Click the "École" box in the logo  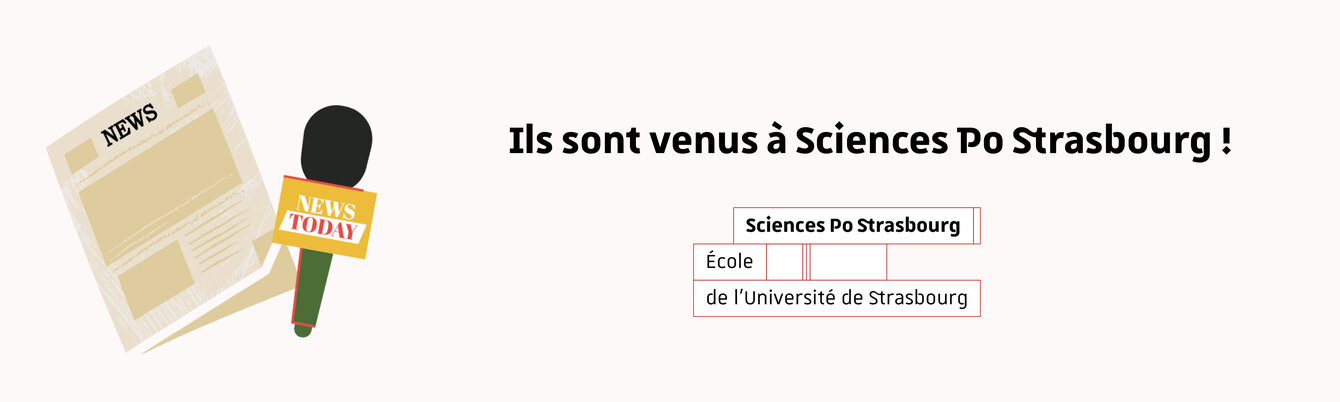tap(729, 262)
